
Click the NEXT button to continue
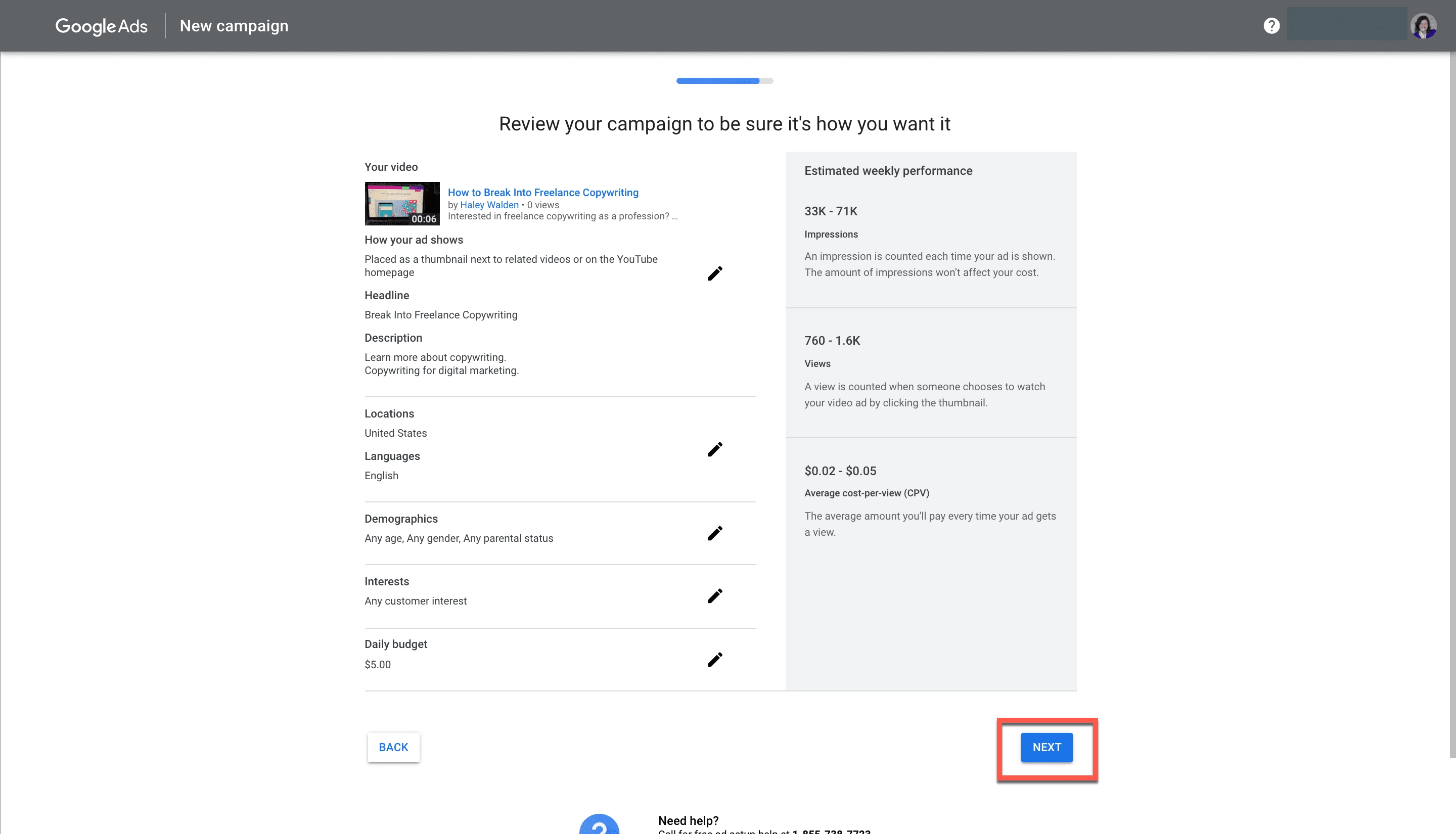(x=1046, y=748)
